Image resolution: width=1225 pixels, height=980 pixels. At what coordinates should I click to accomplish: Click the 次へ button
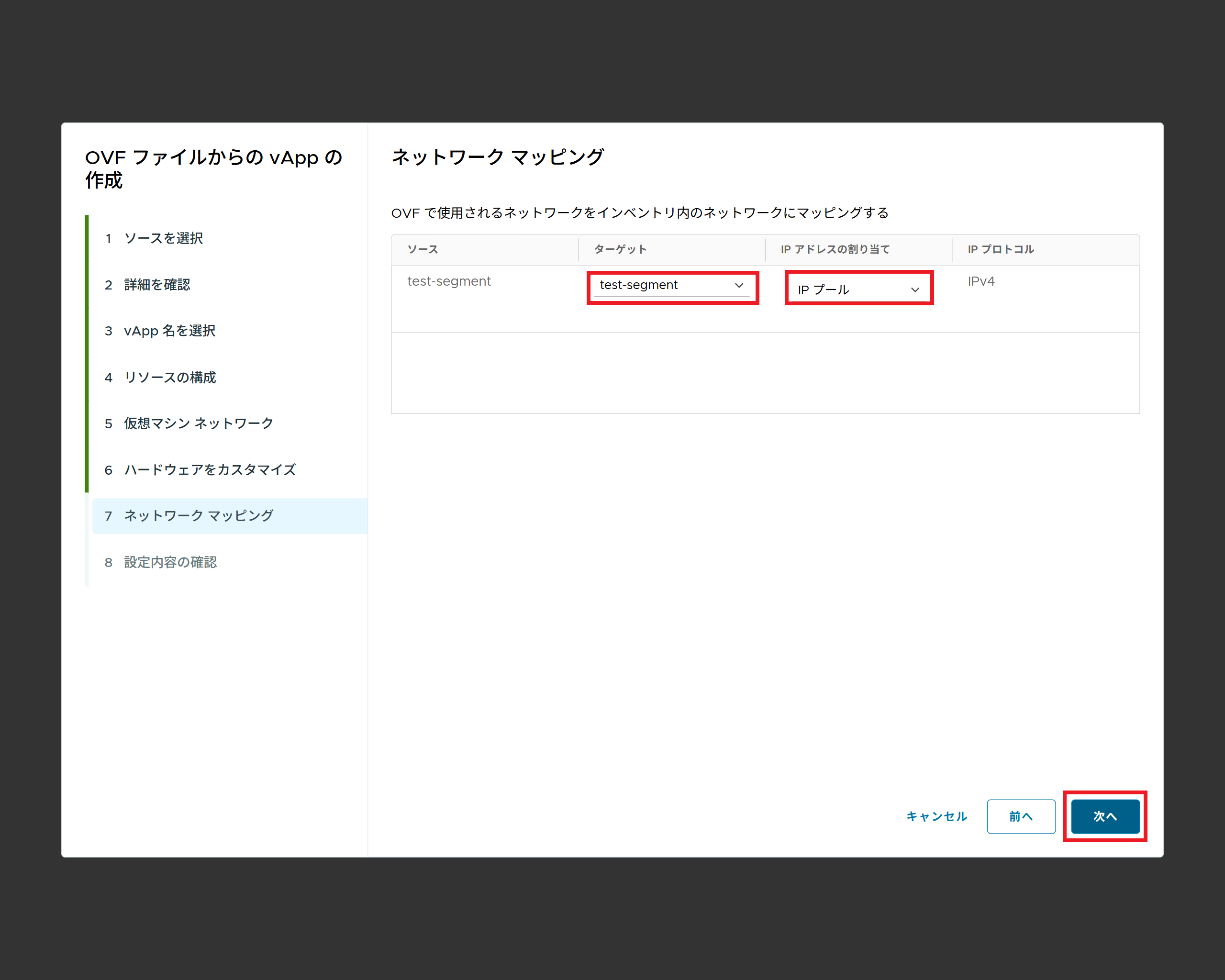click(x=1104, y=816)
